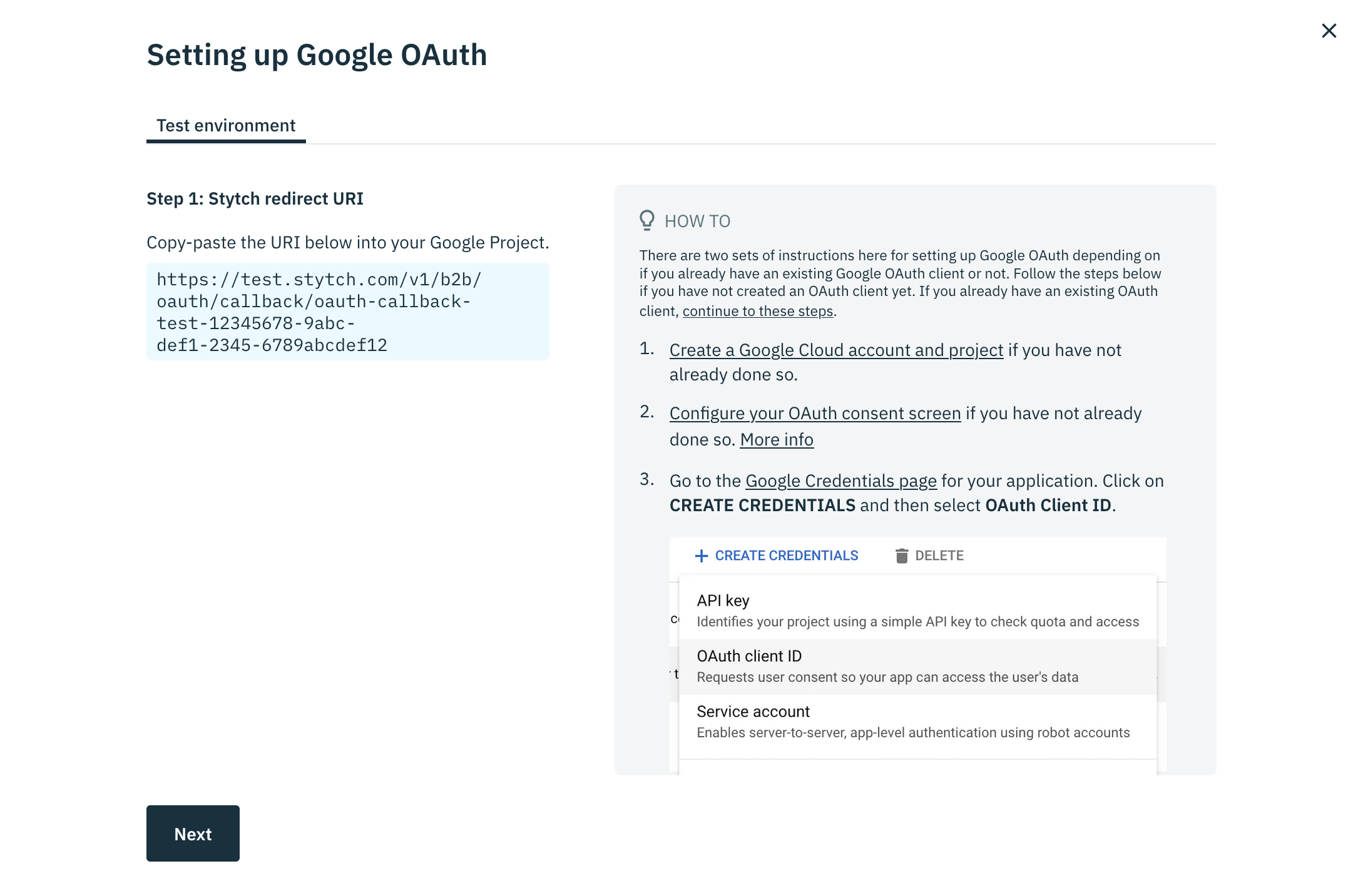Click 'Enables server-to-server' description text
Image resolution: width=1363 pixels, height=896 pixels.
tap(913, 733)
